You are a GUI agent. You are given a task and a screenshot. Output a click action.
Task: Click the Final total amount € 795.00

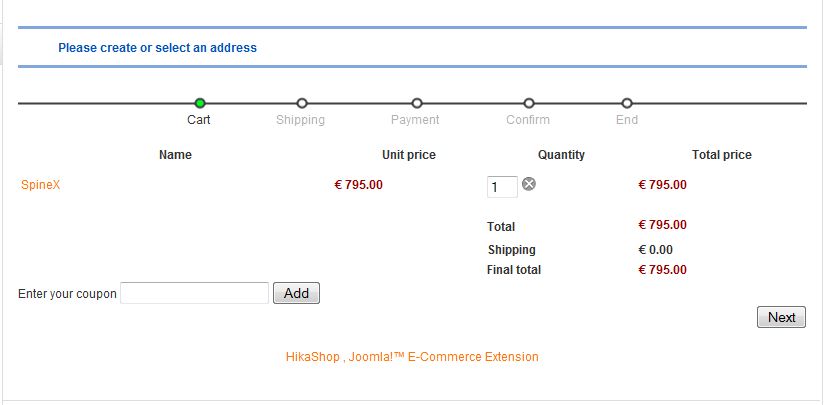point(662,270)
